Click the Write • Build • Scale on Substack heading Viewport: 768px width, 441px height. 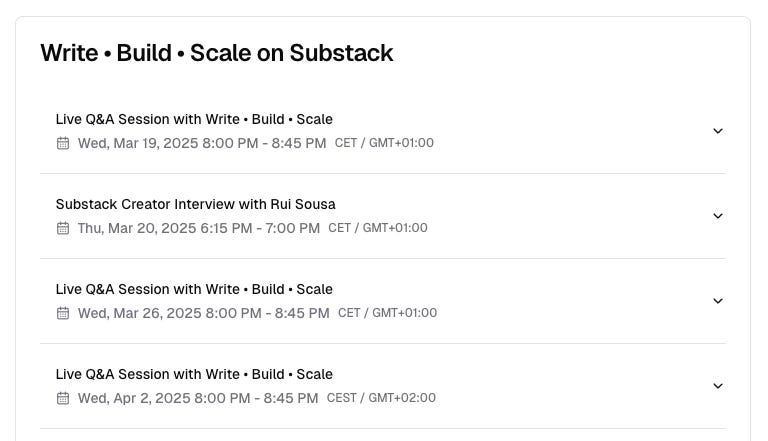[216, 53]
